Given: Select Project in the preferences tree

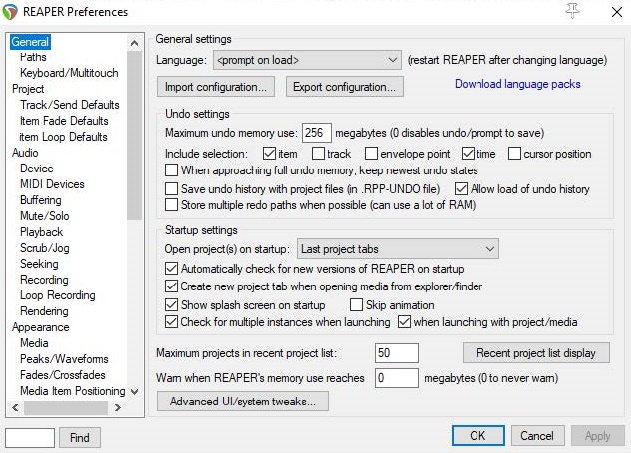Looking at the screenshot, I should (28, 89).
